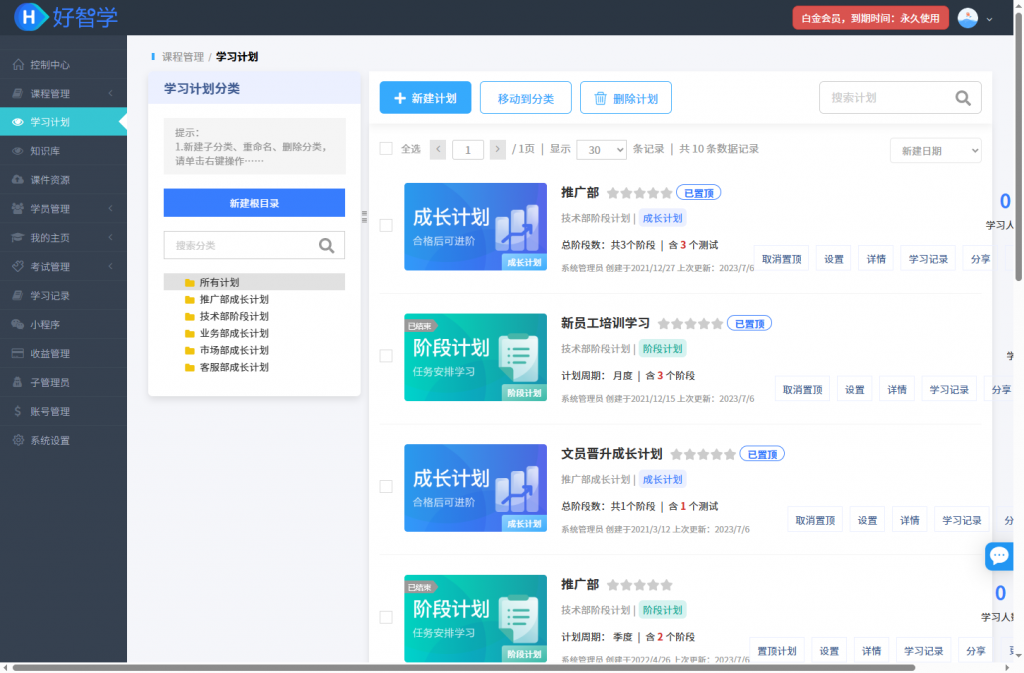This screenshot has width=1024, height=673.
Task: Click the star rating of 文员晋升成长计划
Action: click(703, 454)
